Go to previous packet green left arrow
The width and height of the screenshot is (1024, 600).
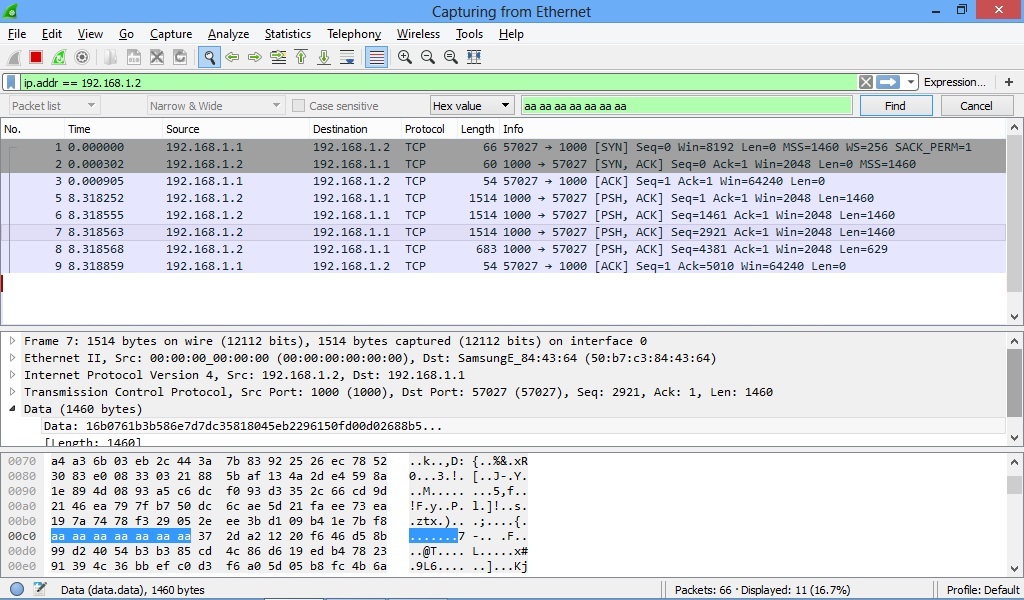[232, 57]
